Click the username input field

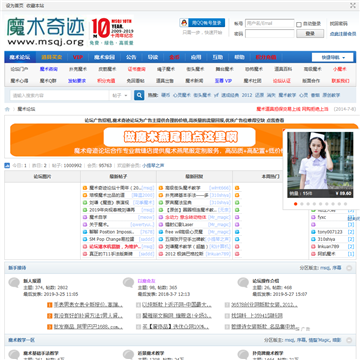[270, 23]
